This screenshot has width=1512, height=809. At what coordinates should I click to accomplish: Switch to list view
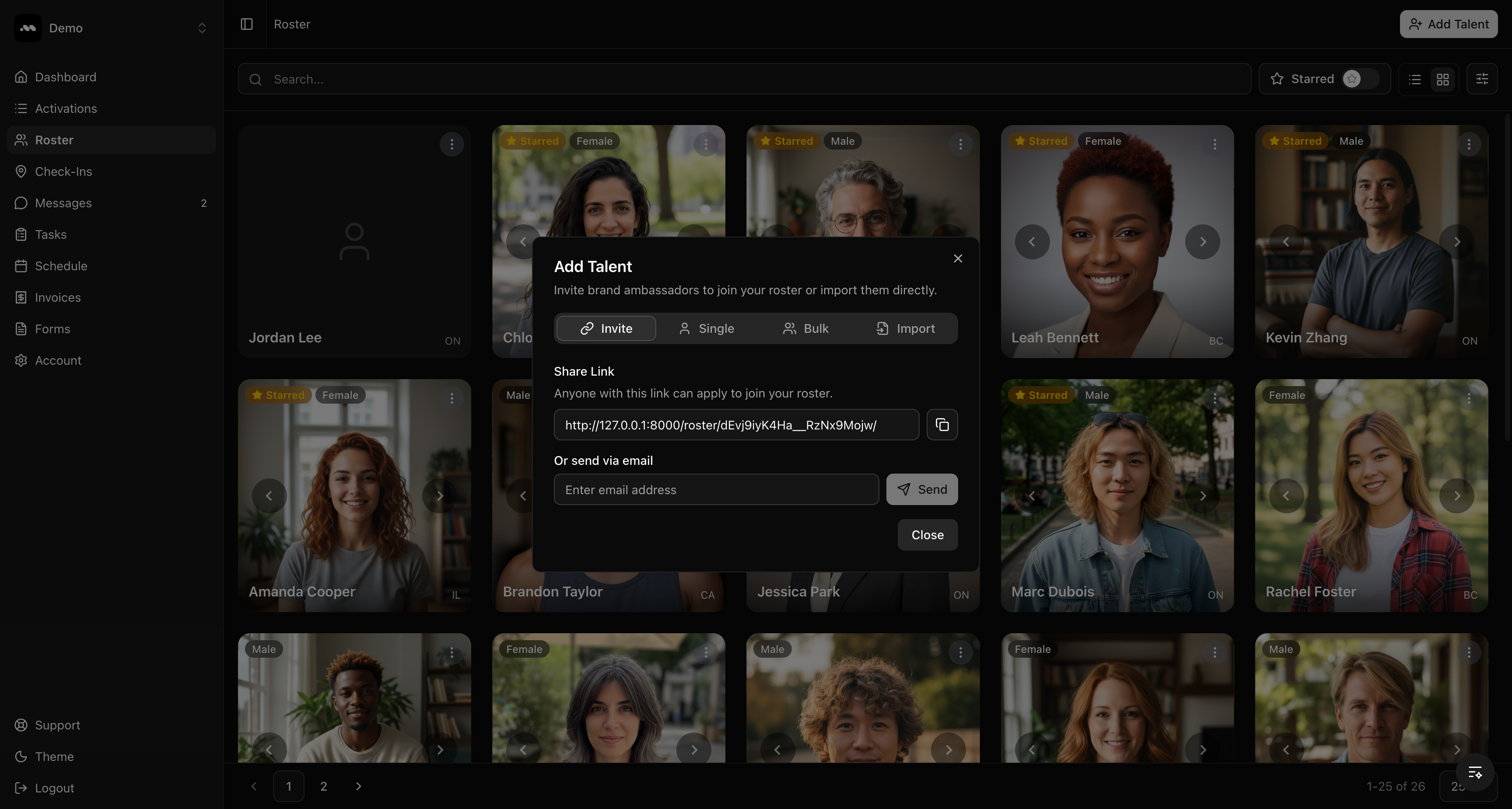pos(1414,79)
